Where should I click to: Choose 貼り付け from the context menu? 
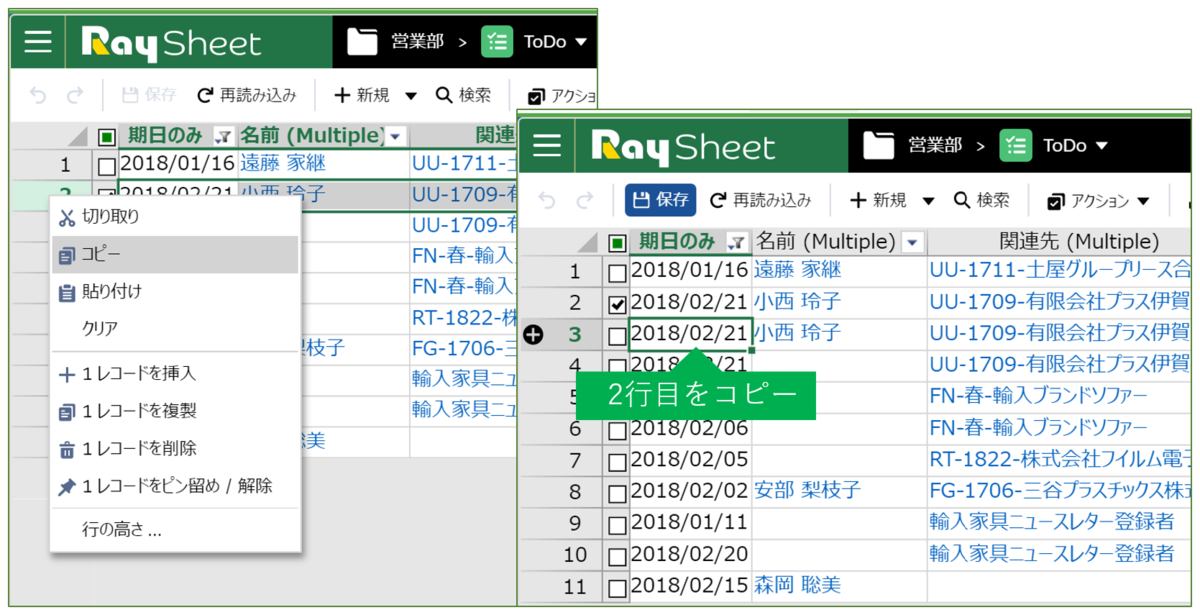tap(175, 292)
